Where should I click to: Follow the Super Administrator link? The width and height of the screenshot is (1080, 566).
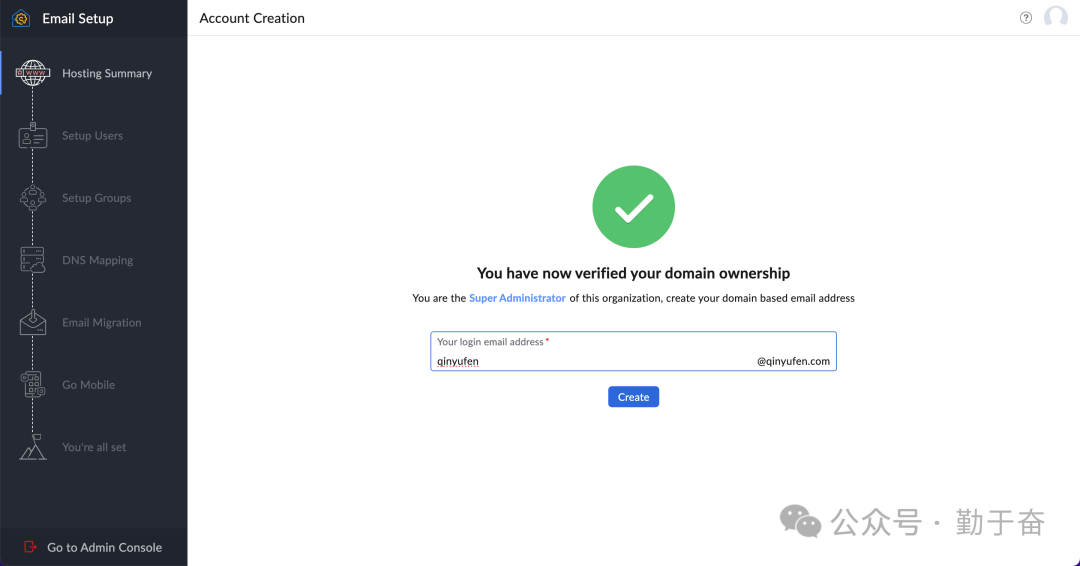tap(517, 298)
